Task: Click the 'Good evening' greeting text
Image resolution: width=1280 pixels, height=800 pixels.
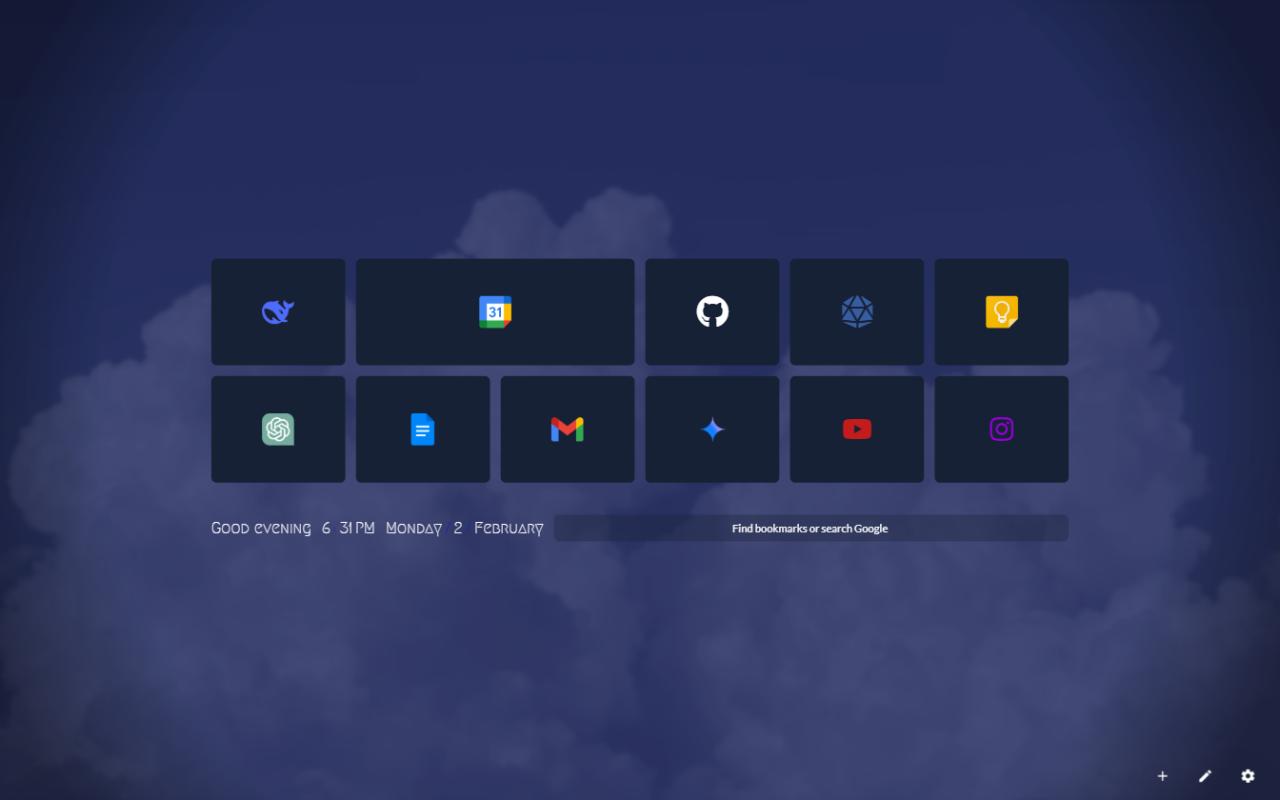Action: pyautogui.click(x=261, y=528)
